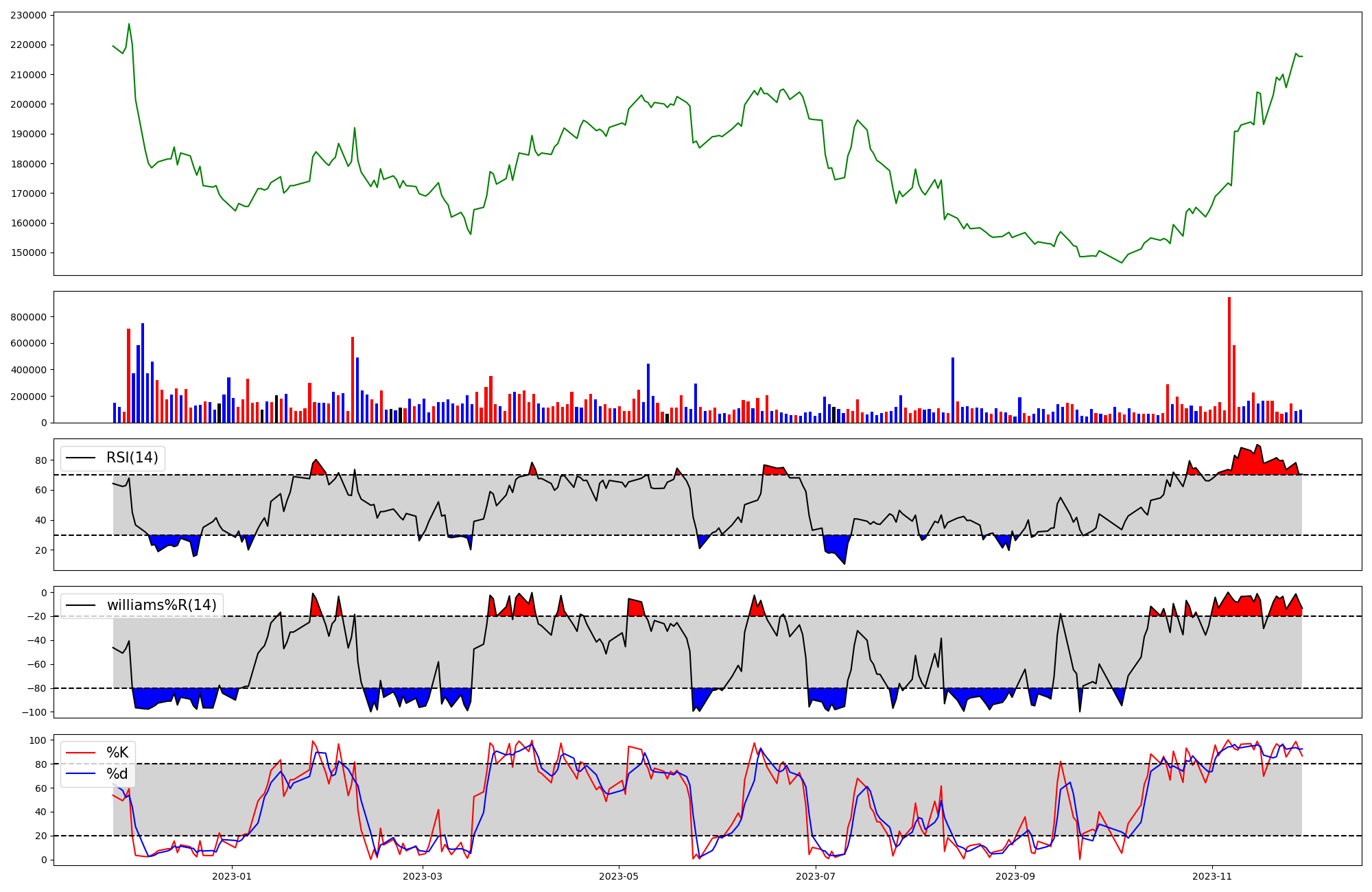Click the 230000 price axis tick label
The width and height of the screenshot is (1372, 892).
tap(29, 15)
